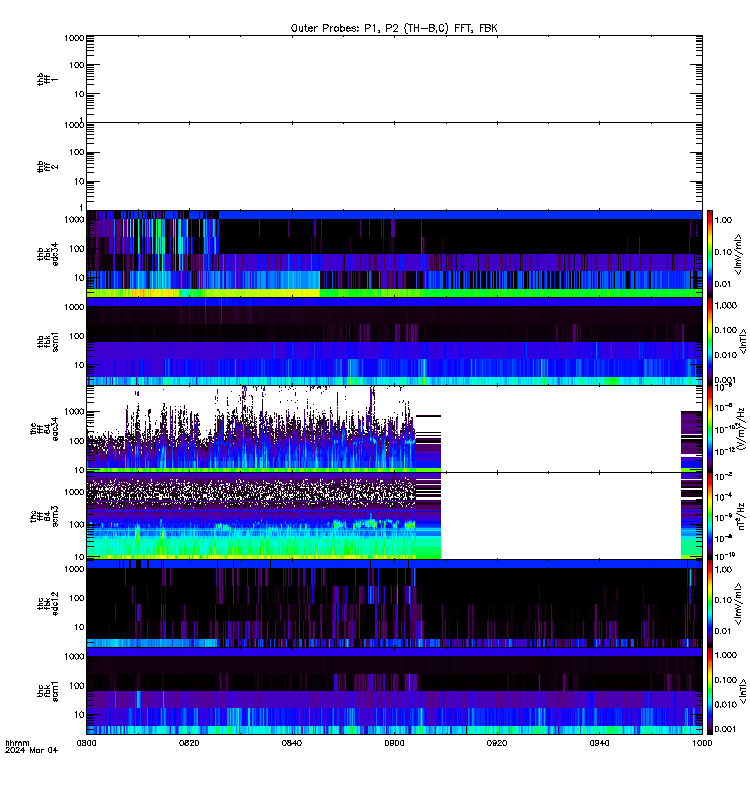The image size is (750, 800).
Task: Click the color bar beside thc fbk edc12 panel
Action: (710, 603)
